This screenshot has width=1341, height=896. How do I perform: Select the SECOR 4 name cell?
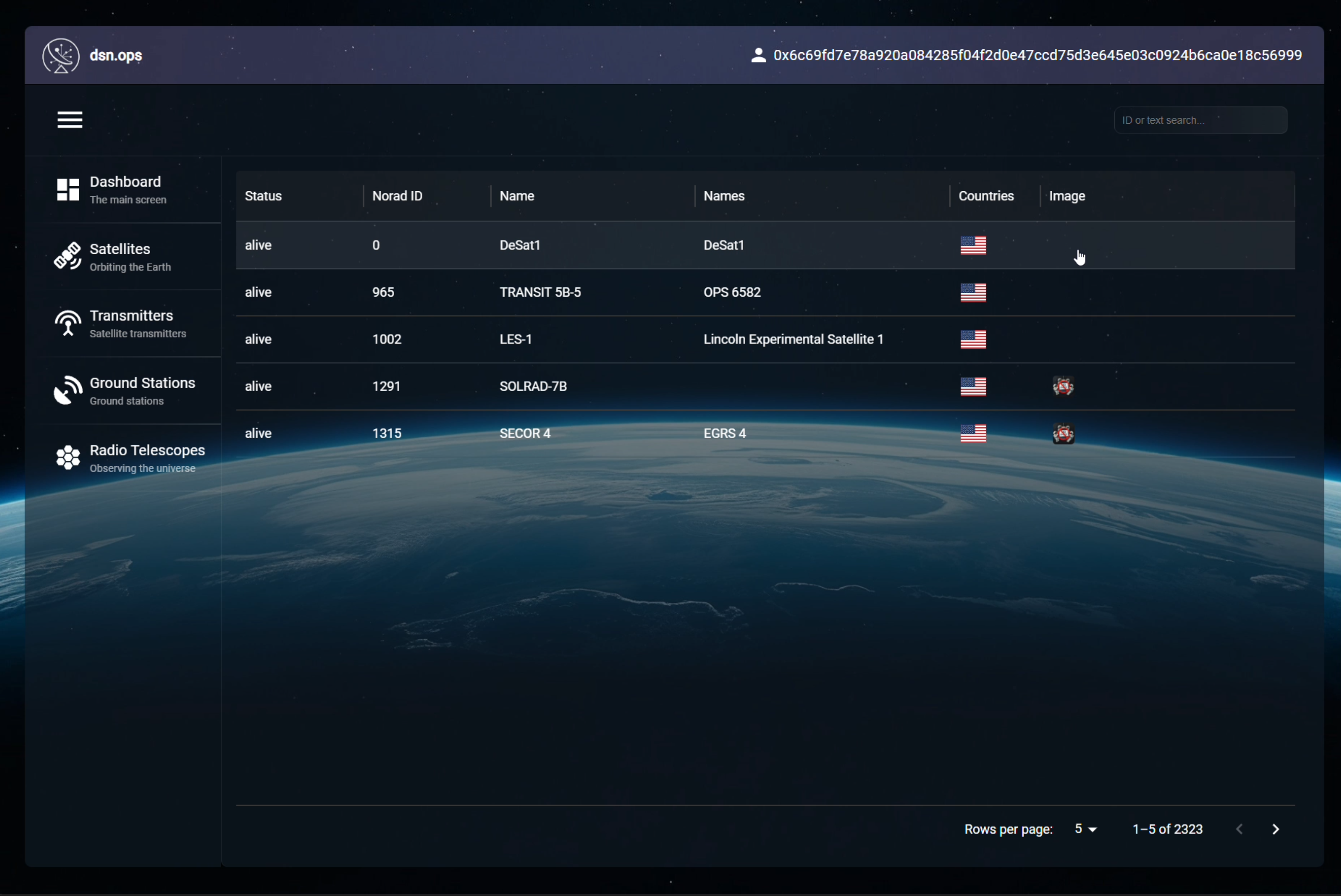tap(525, 433)
